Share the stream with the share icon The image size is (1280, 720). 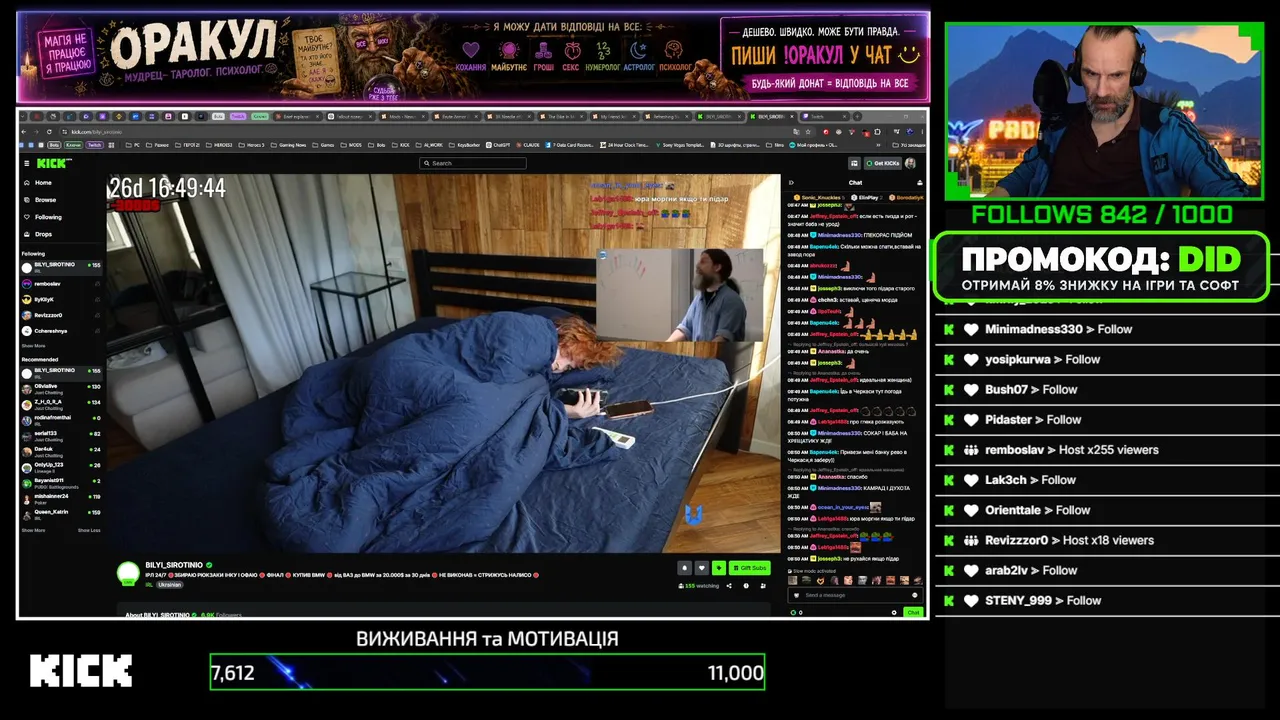(729, 586)
